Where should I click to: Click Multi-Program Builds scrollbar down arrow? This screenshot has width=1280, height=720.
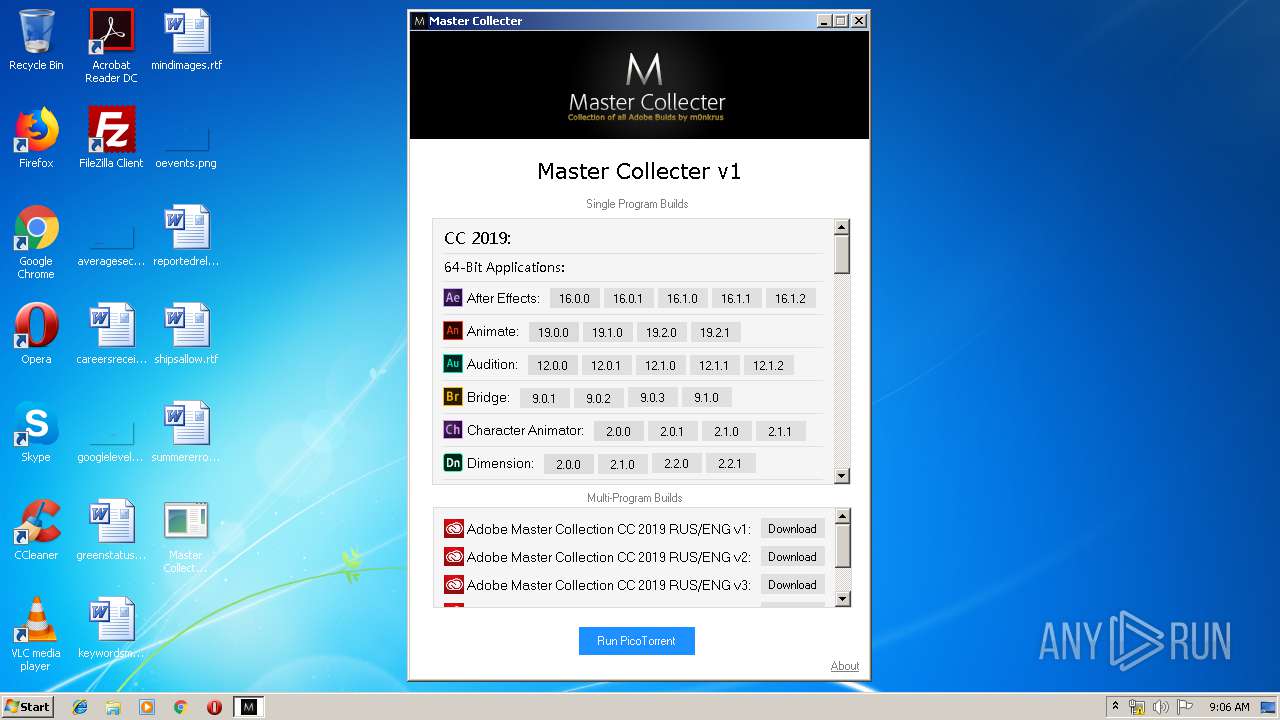click(x=843, y=599)
